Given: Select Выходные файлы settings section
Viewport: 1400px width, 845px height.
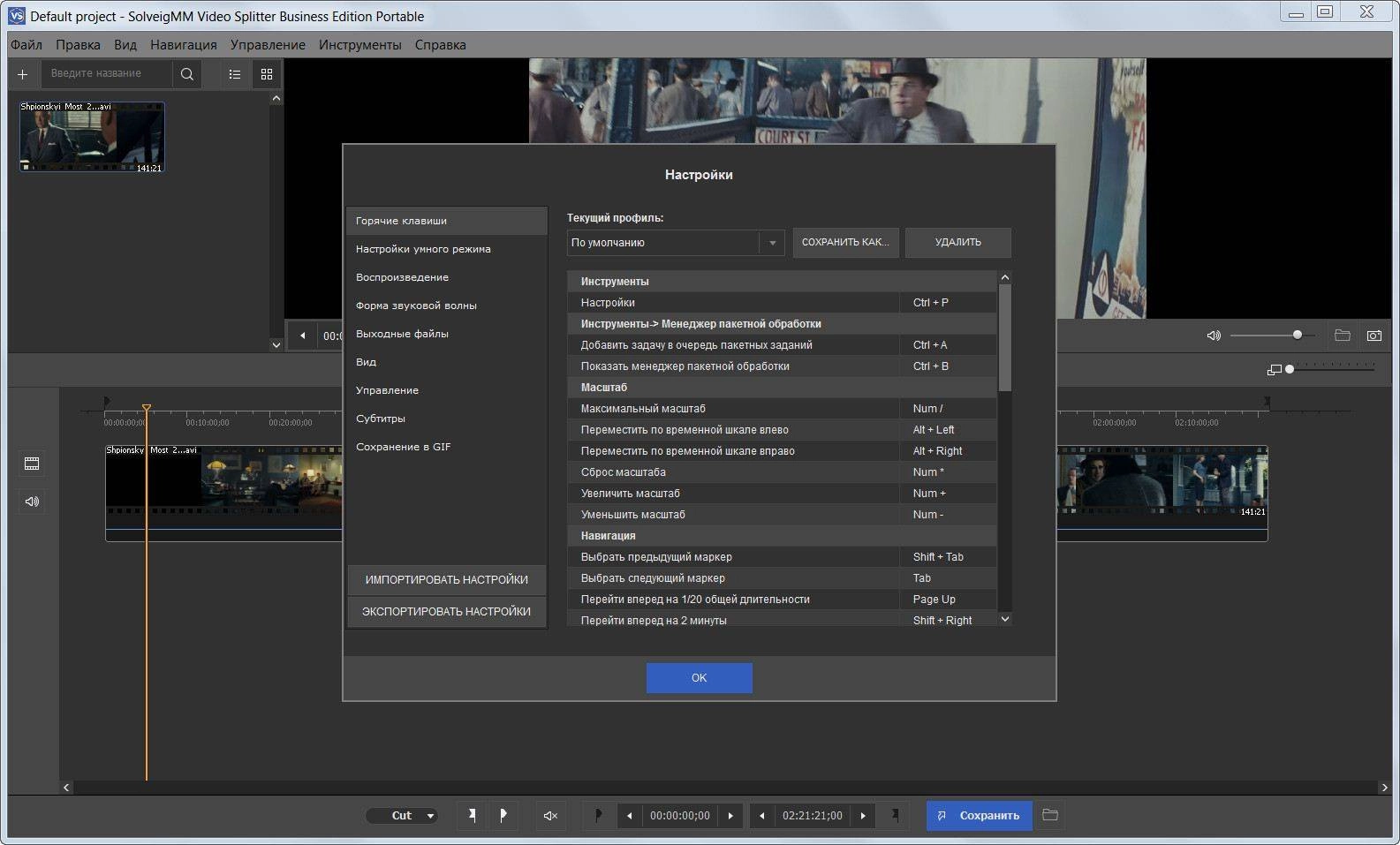Looking at the screenshot, I should (447, 334).
